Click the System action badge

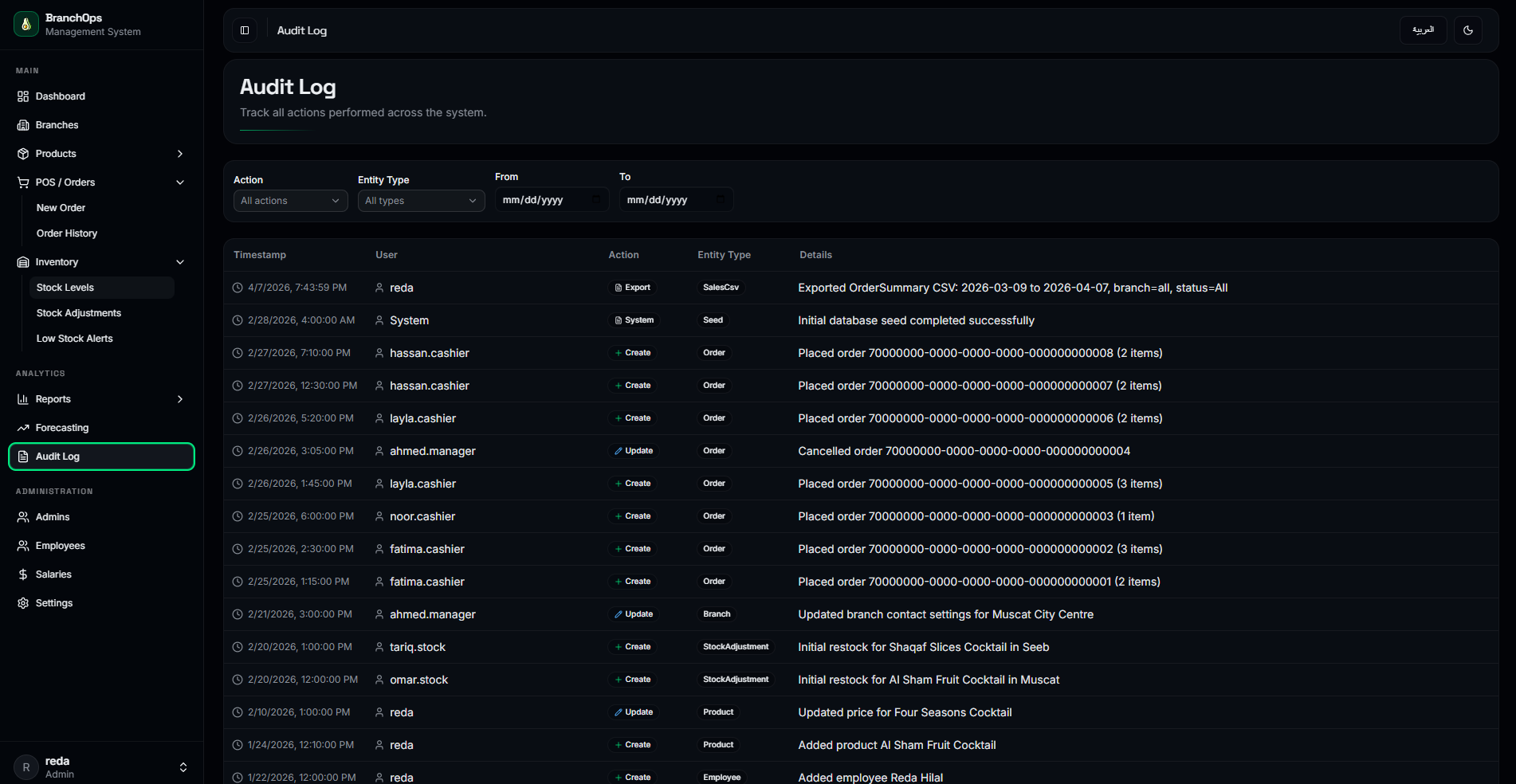point(634,320)
